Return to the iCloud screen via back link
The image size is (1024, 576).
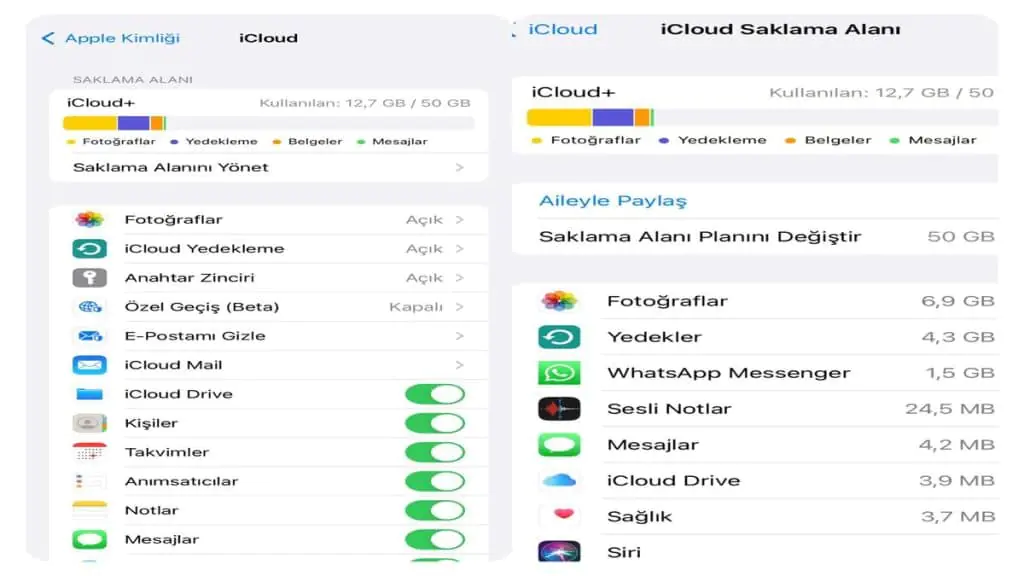[x=560, y=29]
